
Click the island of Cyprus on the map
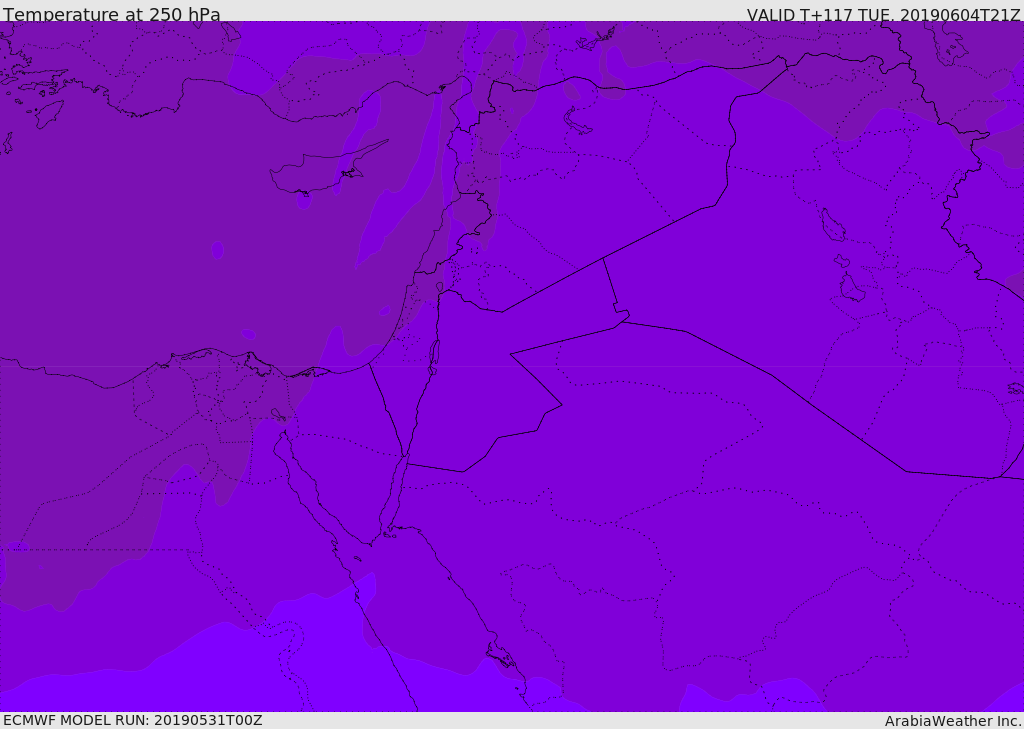[x=323, y=169]
